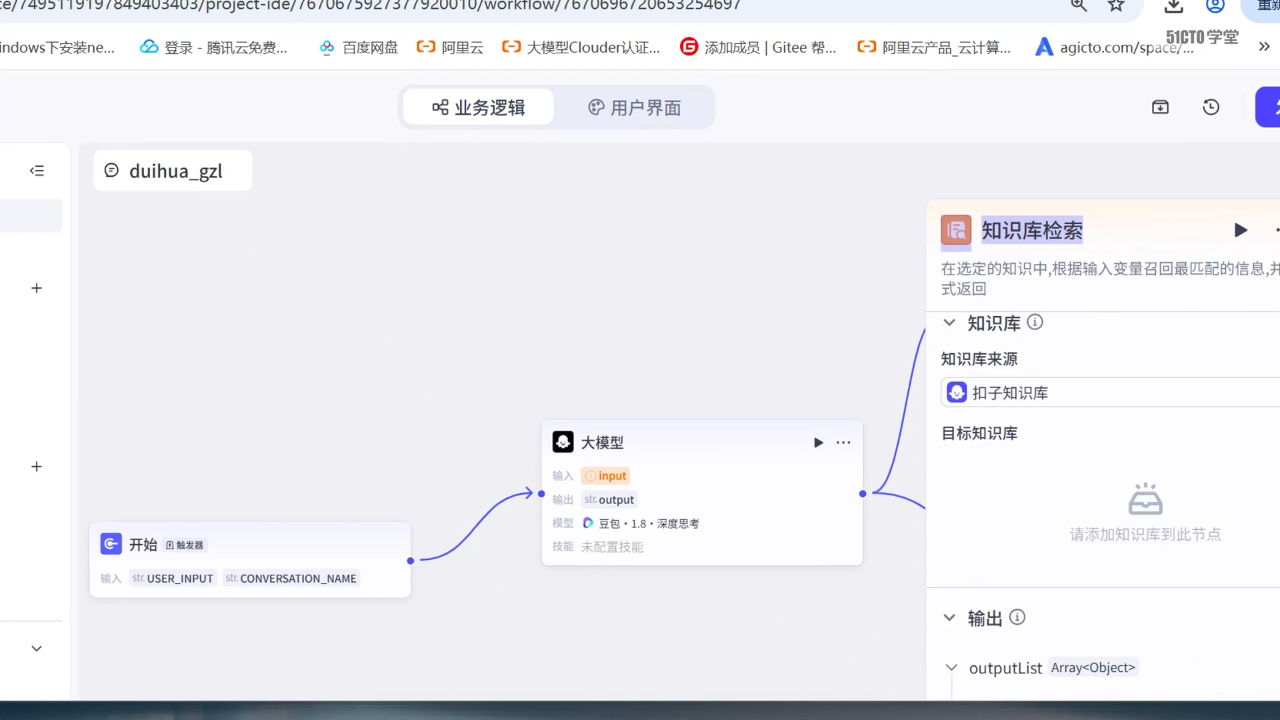Viewport: 1280px width, 720px height.
Task: Switch to the 业务逻辑 tab
Action: pos(479,107)
